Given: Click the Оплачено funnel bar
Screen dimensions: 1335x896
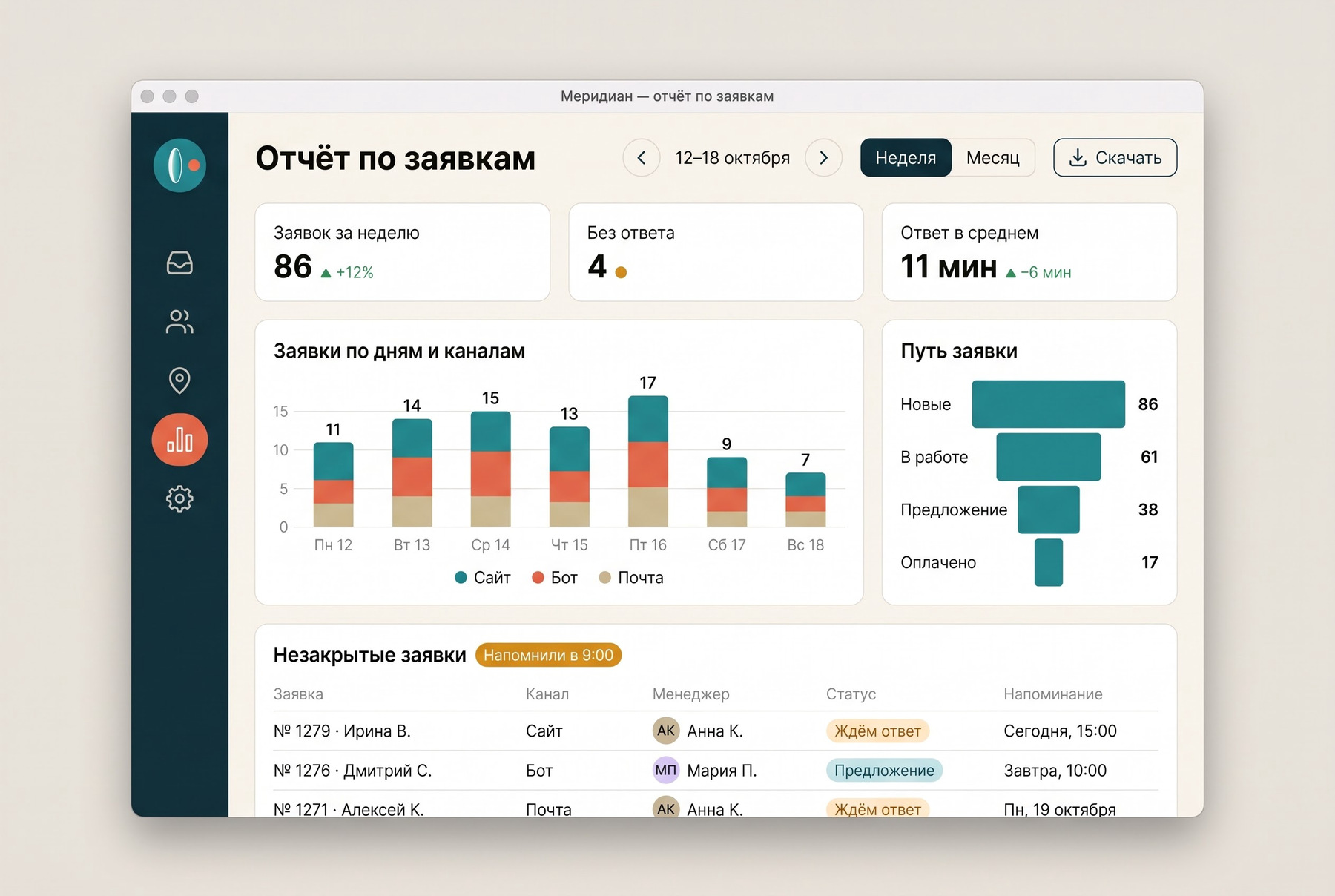Looking at the screenshot, I should click(x=1048, y=562).
